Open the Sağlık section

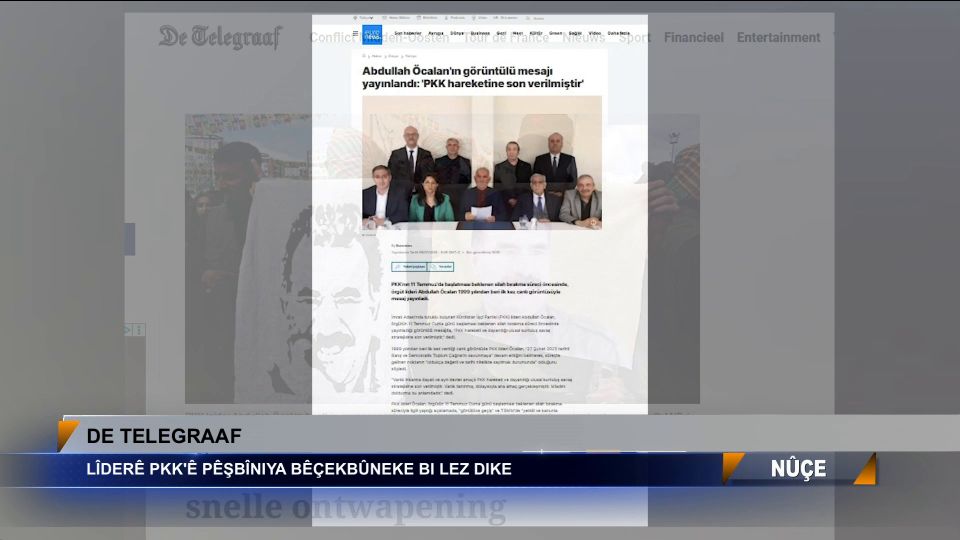(576, 33)
